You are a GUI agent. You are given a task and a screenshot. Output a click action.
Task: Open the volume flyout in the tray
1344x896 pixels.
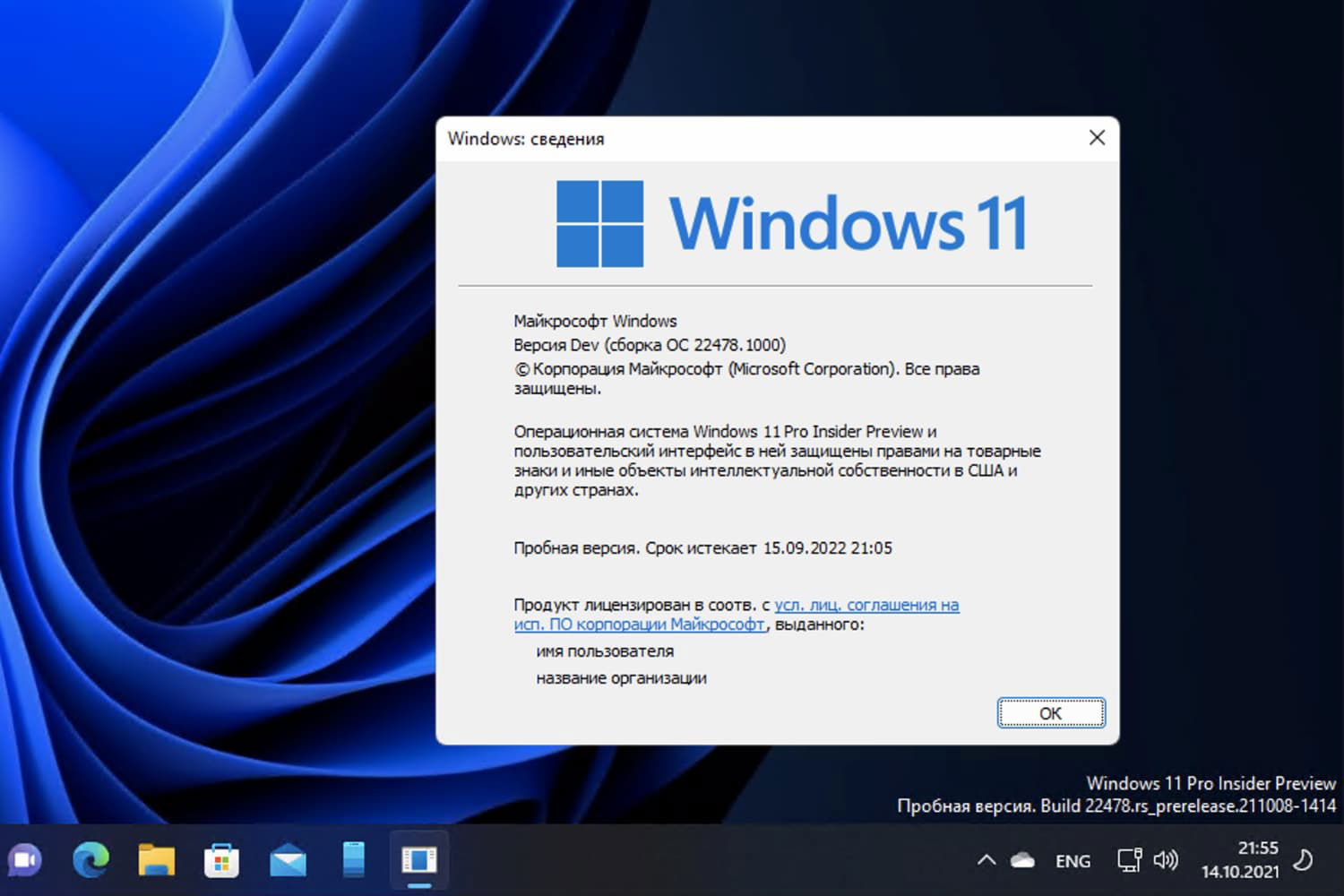pos(1167,859)
